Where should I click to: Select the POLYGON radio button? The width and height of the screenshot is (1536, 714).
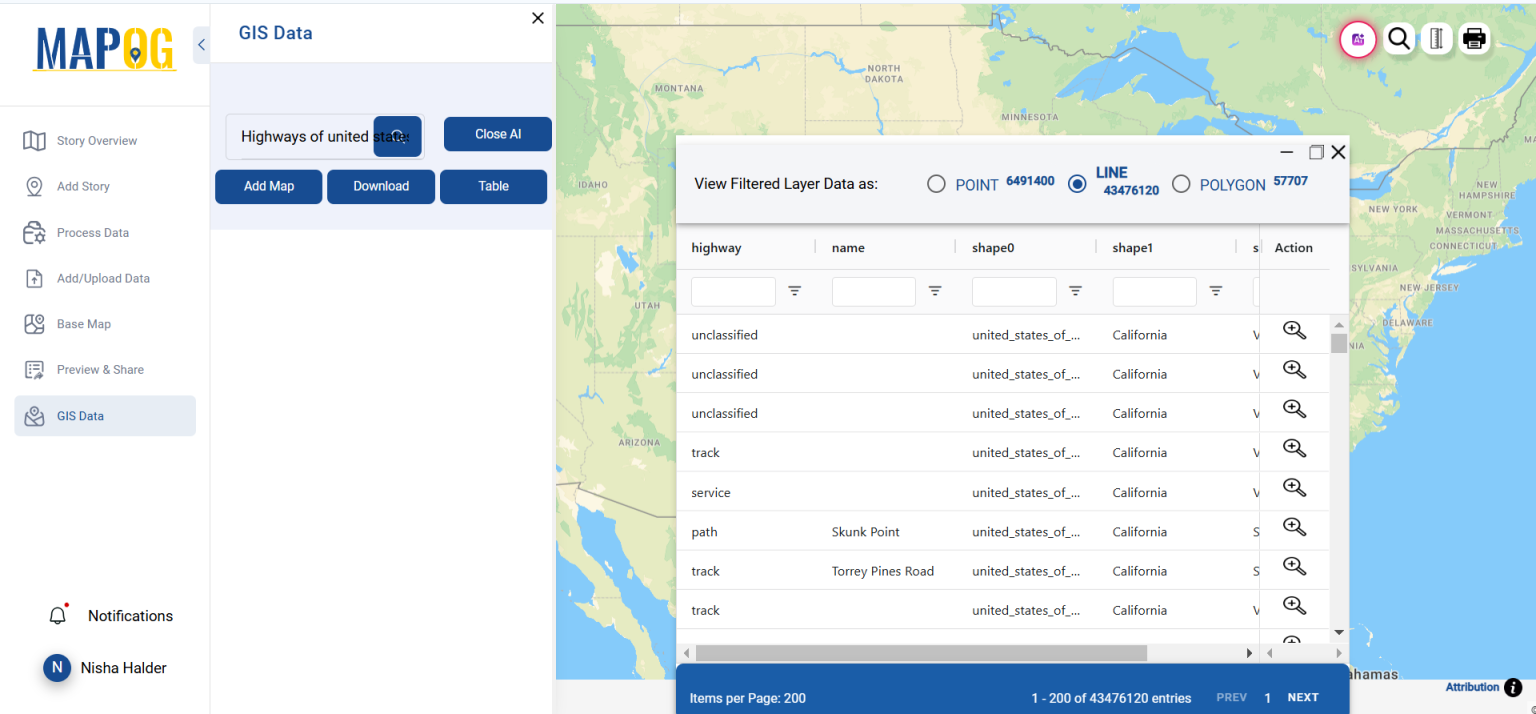tap(1181, 183)
